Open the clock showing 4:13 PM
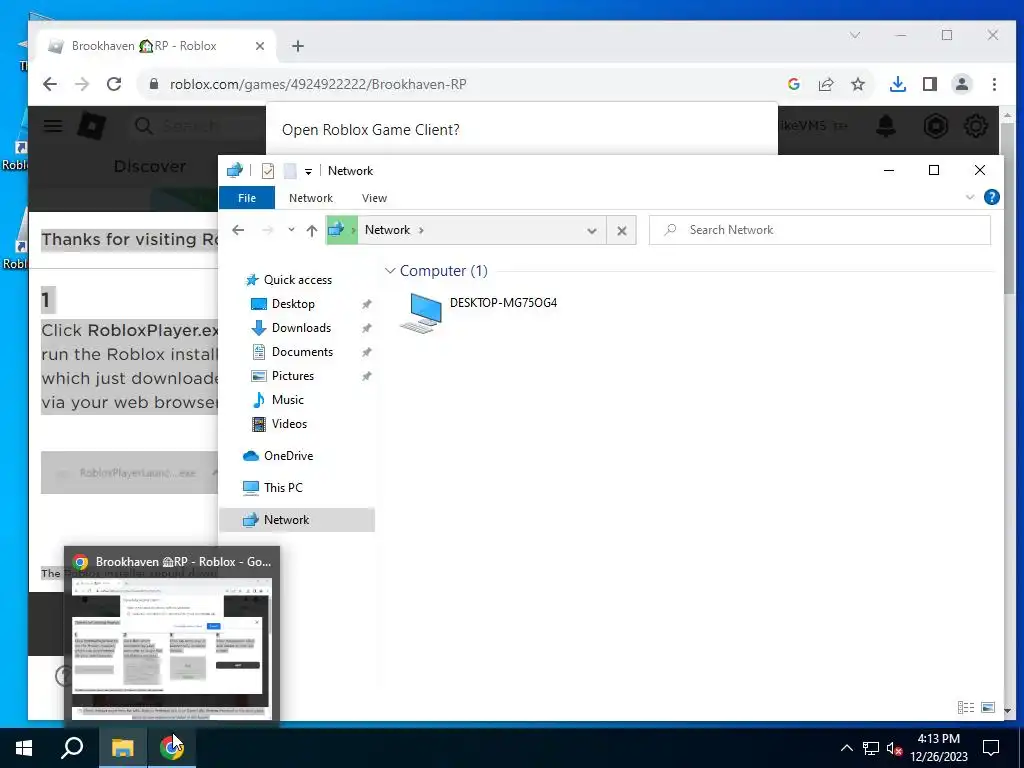The width and height of the screenshot is (1024, 768). pyautogui.click(x=938, y=748)
